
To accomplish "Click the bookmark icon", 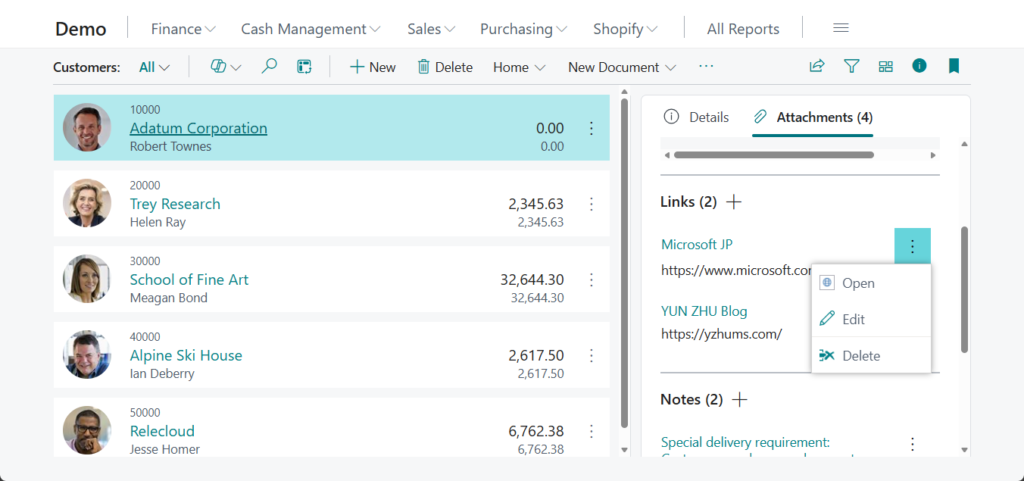I will point(953,67).
